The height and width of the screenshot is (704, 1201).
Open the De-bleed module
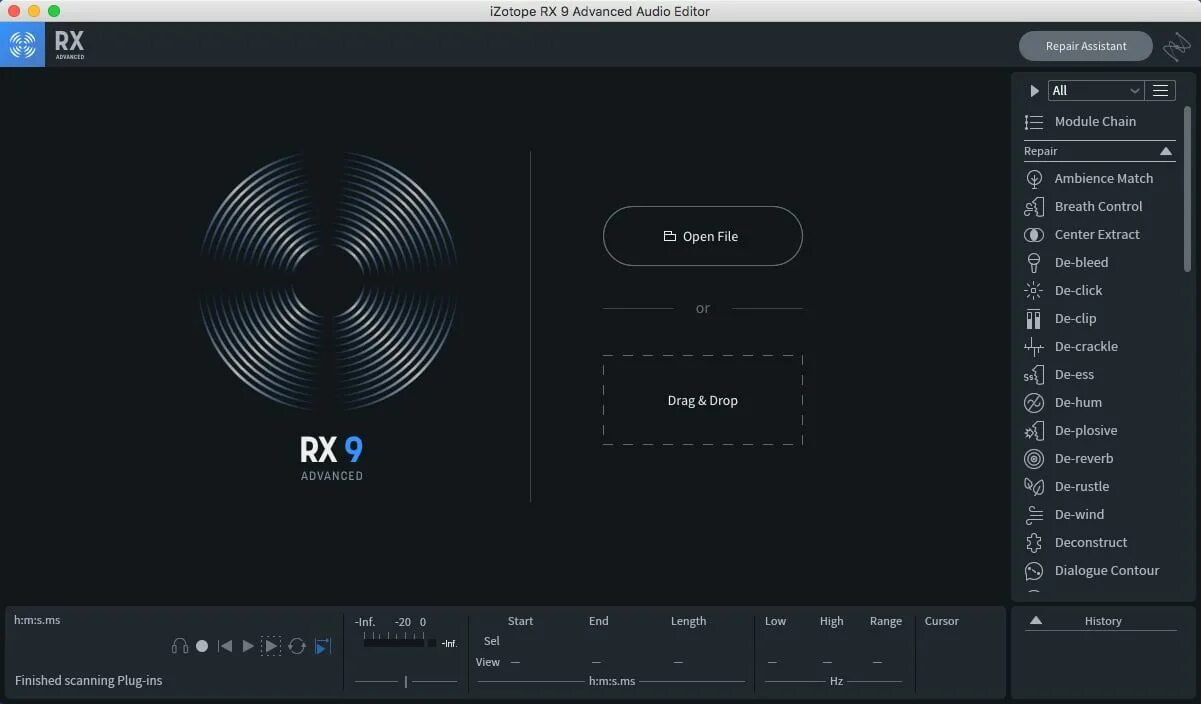1081,263
